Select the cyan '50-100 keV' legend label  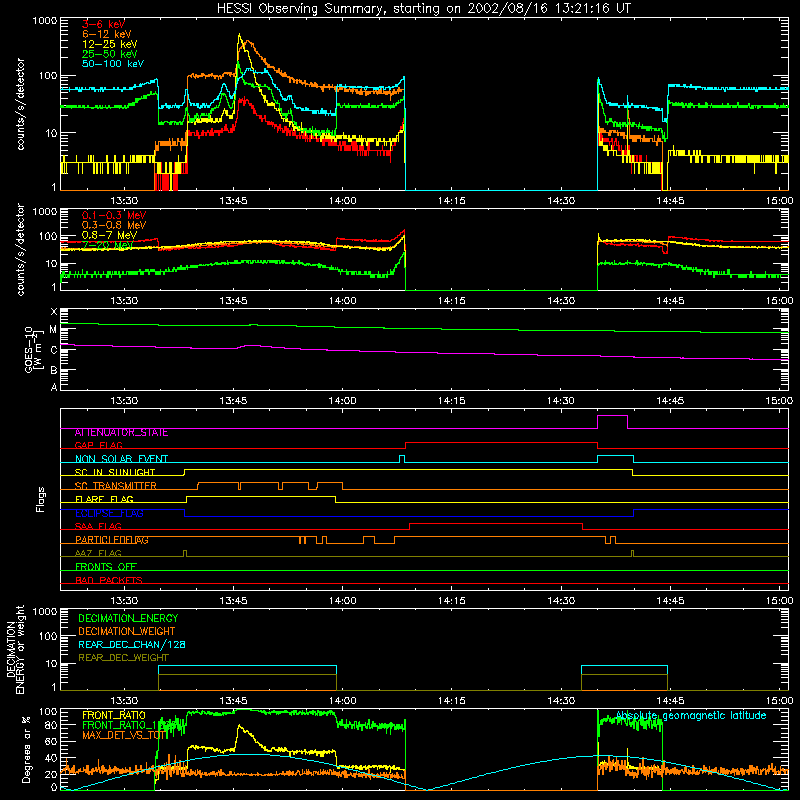pyautogui.click(x=113, y=63)
